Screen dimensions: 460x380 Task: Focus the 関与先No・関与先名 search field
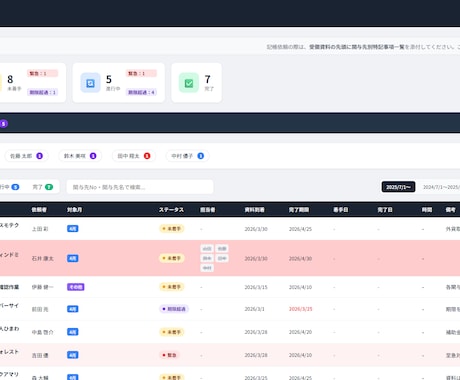coord(140,187)
